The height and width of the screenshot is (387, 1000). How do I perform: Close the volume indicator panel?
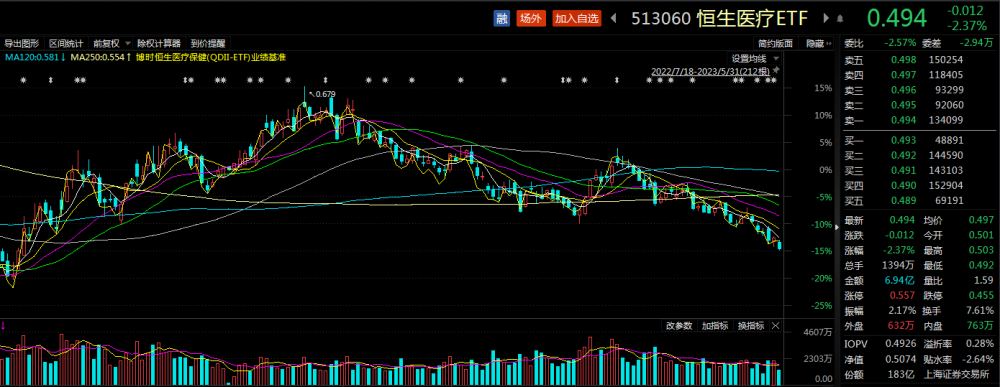pyautogui.click(x=775, y=326)
